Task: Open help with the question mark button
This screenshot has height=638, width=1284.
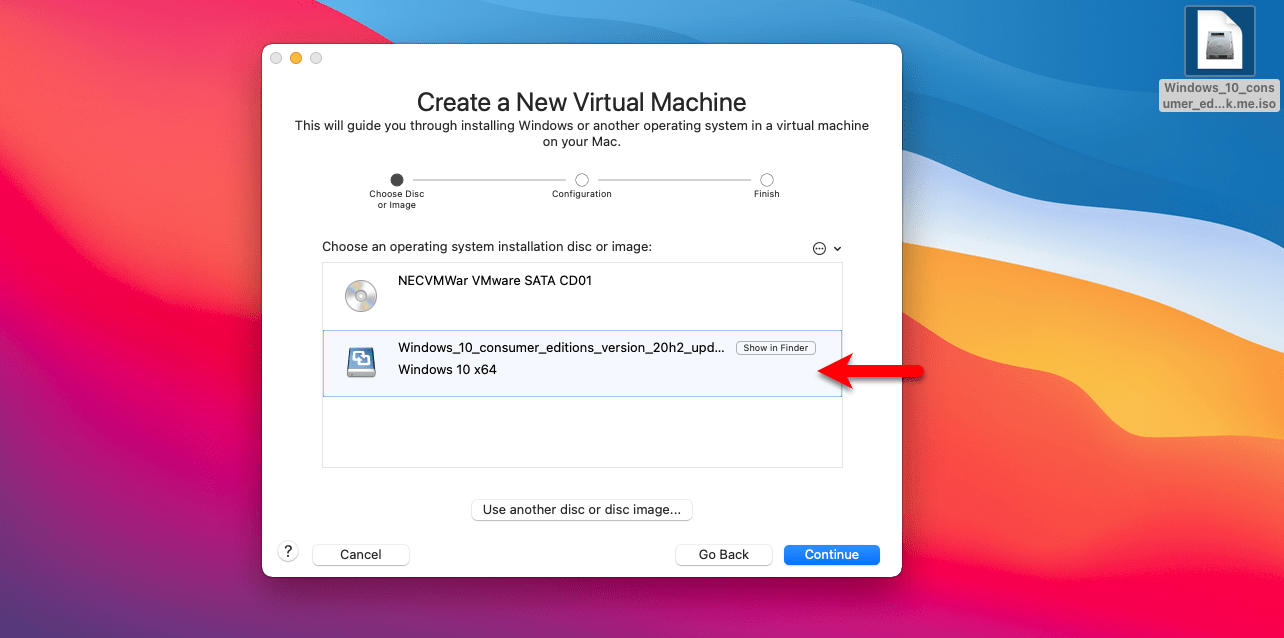Action: pyautogui.click(x=288, y=551)
